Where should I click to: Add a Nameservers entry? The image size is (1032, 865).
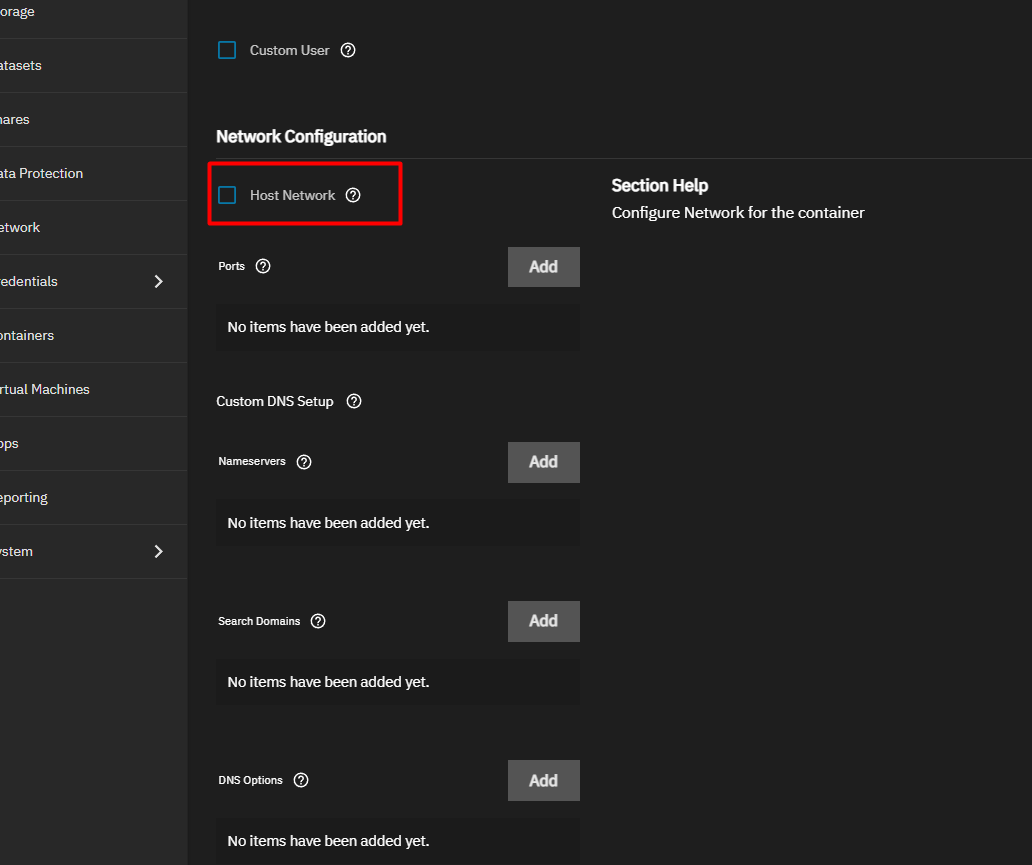point(543,462)
